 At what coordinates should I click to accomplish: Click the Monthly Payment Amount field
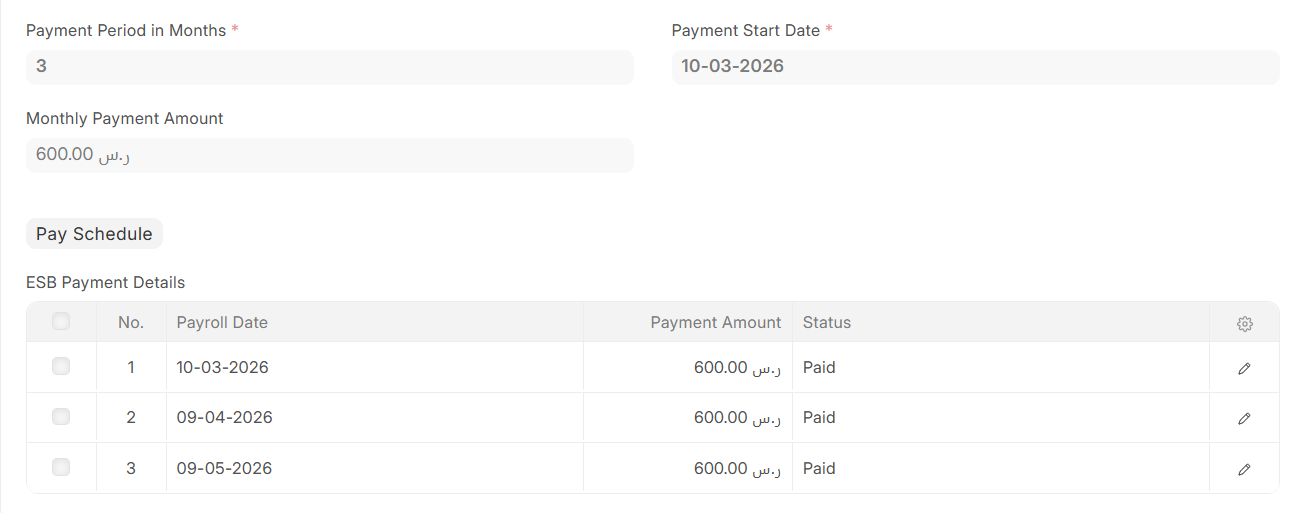point(329,155)
